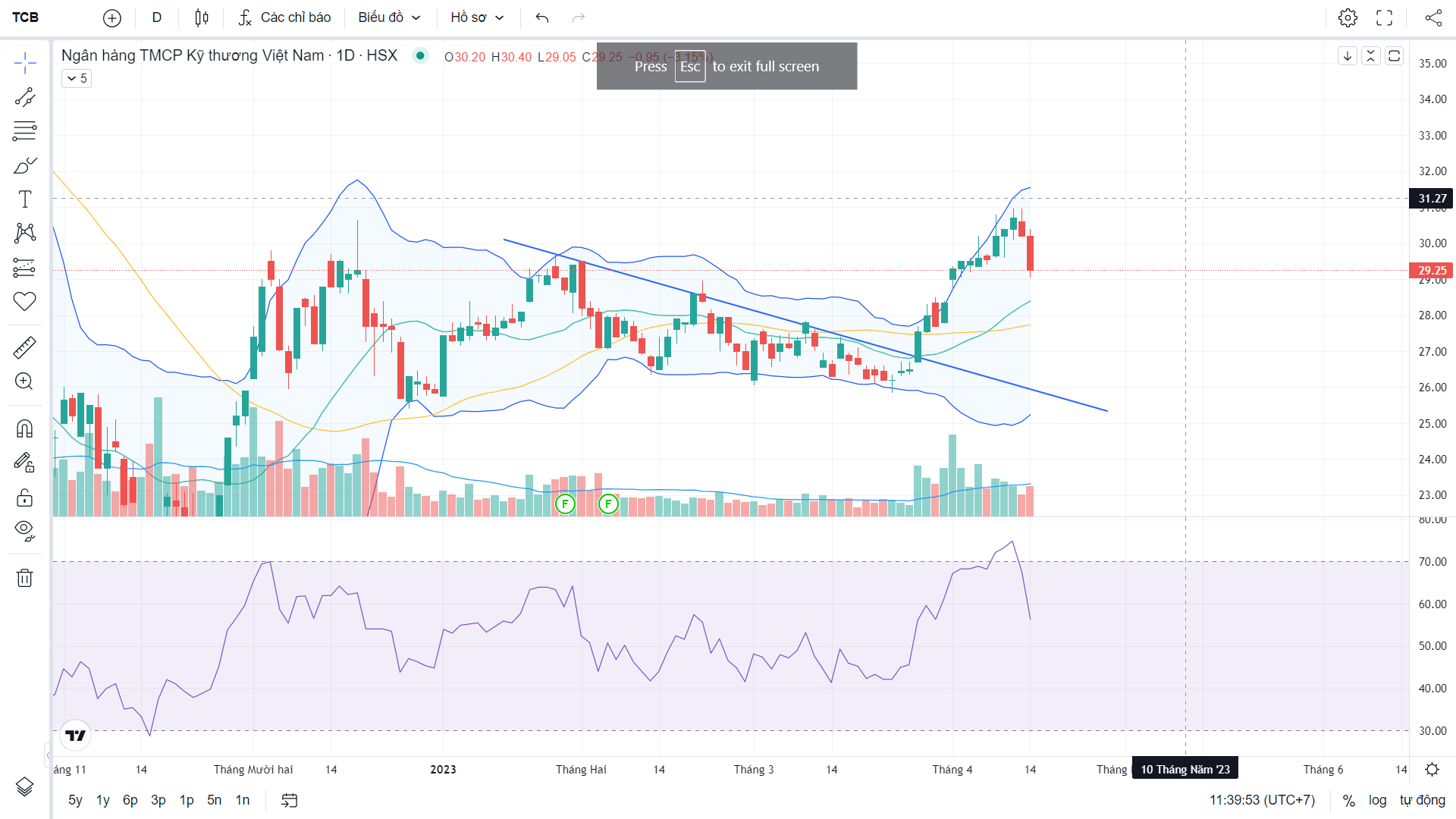Select the trend line drawing tool
This screenshot has height=819, width=1456.
[x=24, y=97]
